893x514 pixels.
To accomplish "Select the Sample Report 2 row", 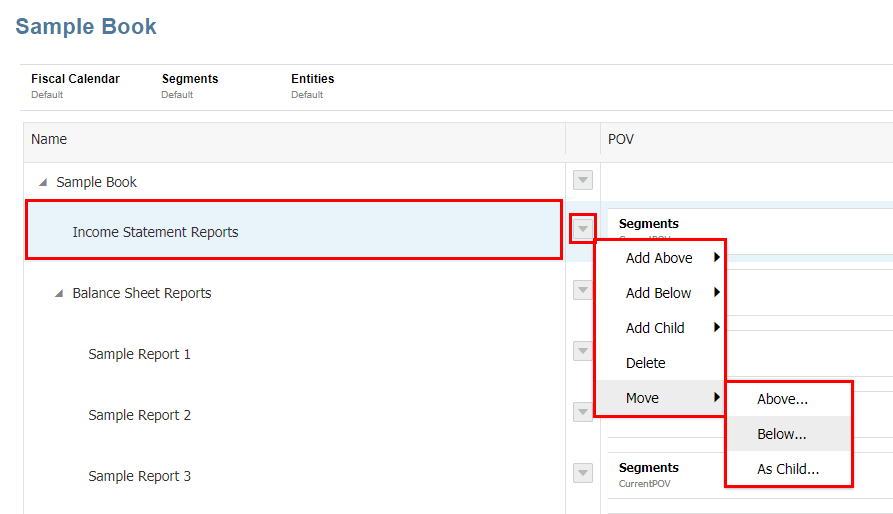I will [x=140, y=415].
